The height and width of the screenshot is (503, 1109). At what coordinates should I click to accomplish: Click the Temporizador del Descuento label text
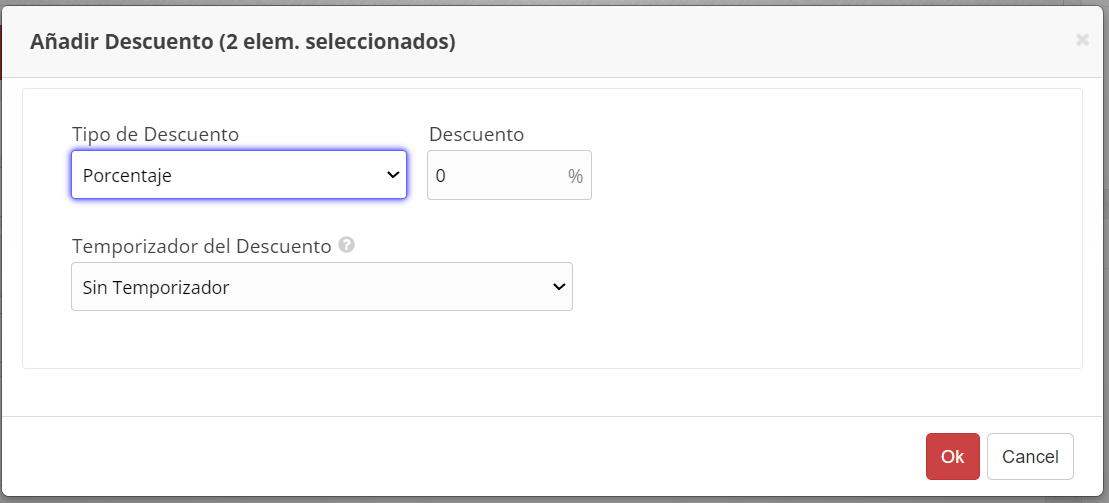202,246
